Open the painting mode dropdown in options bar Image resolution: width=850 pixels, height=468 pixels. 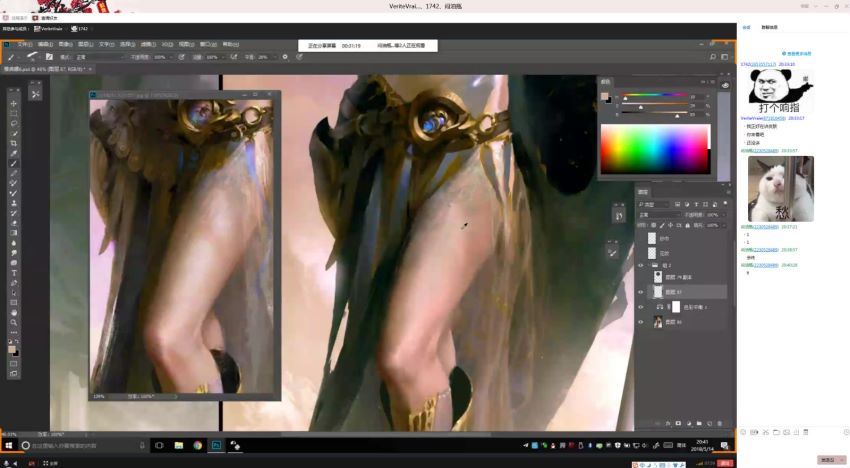tap(101, 57)
